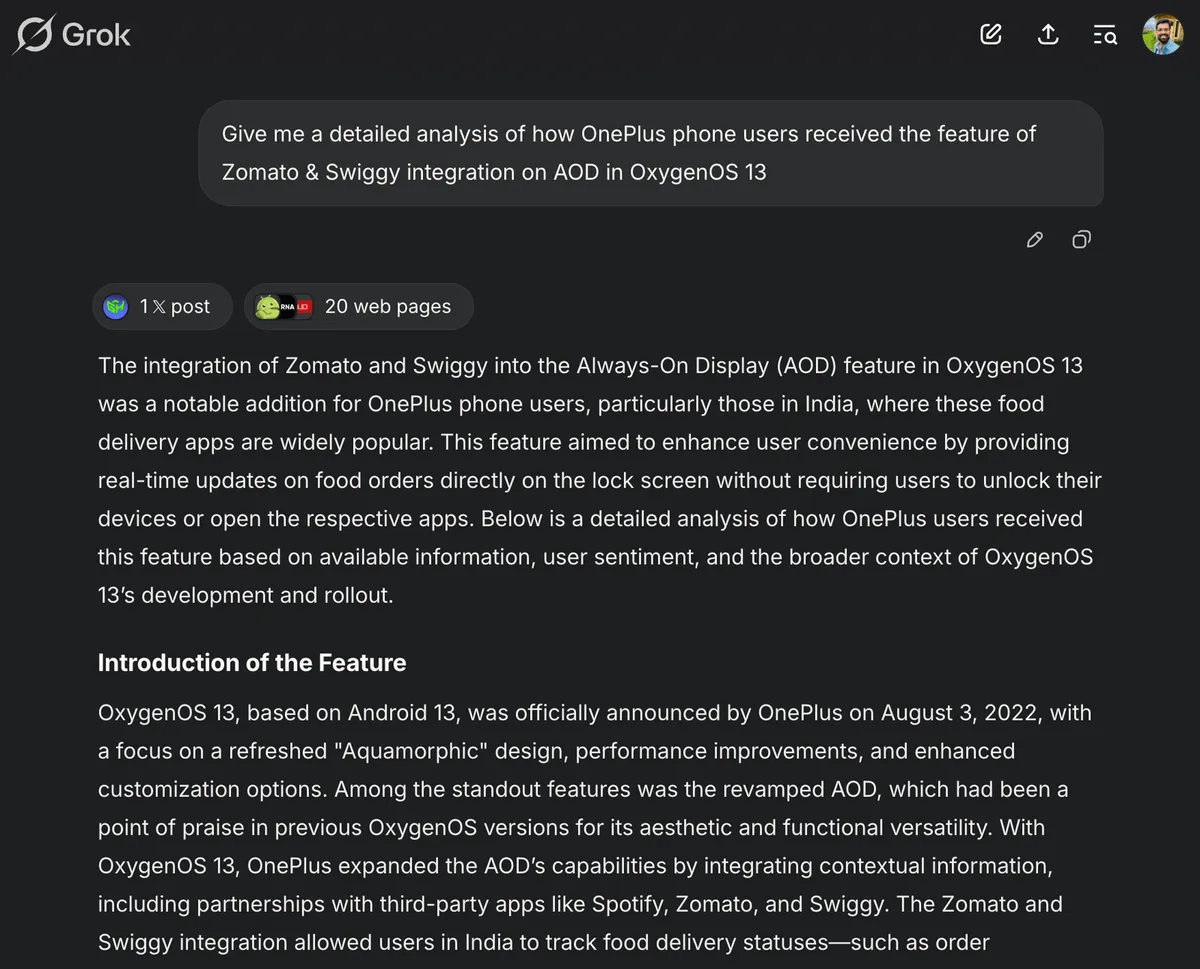
Task: Share conversation using upload icon
Action: pyautogui.click(x=1048, y=35)
